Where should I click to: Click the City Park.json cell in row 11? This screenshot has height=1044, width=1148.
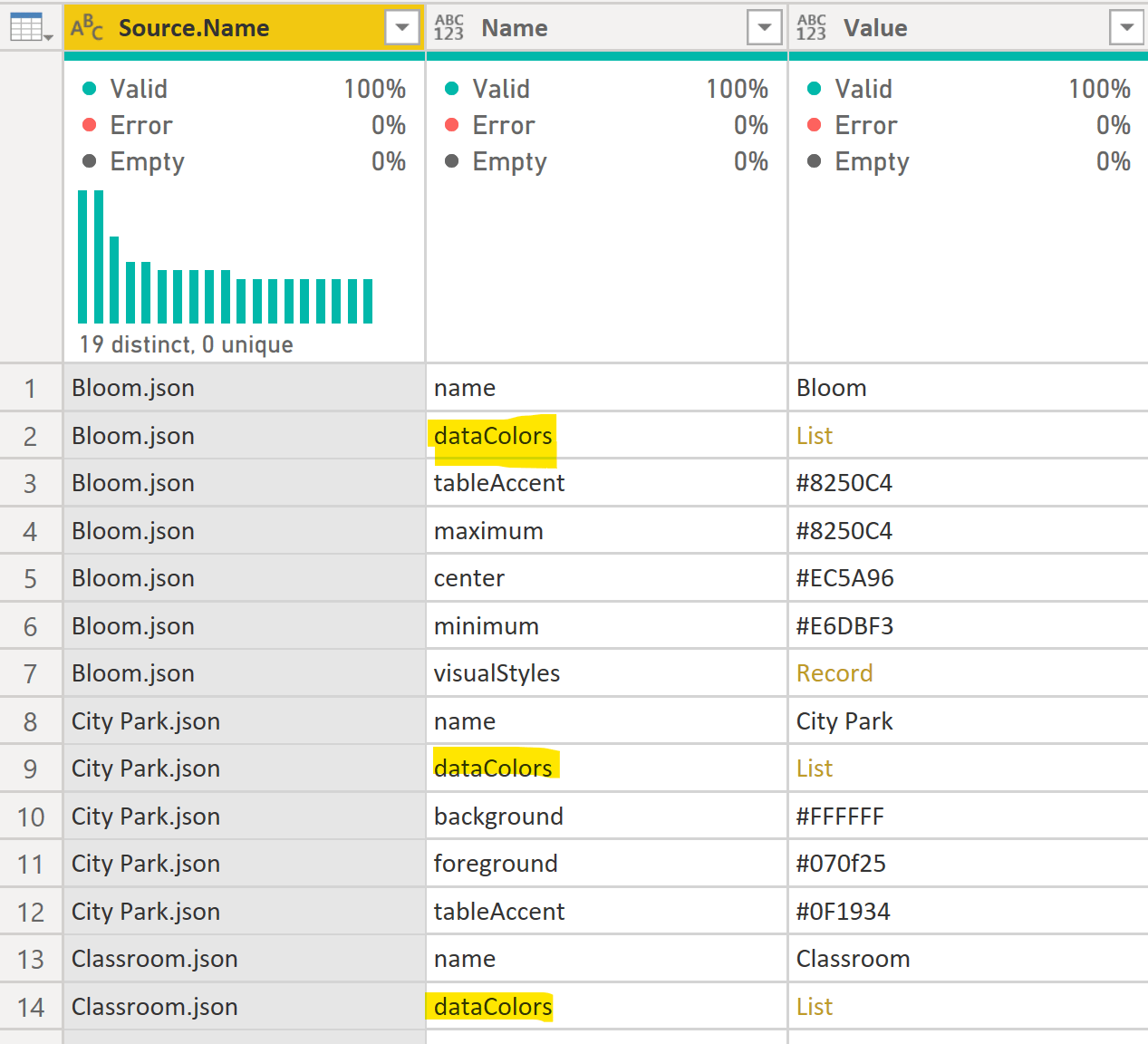[x=245, y=864]
